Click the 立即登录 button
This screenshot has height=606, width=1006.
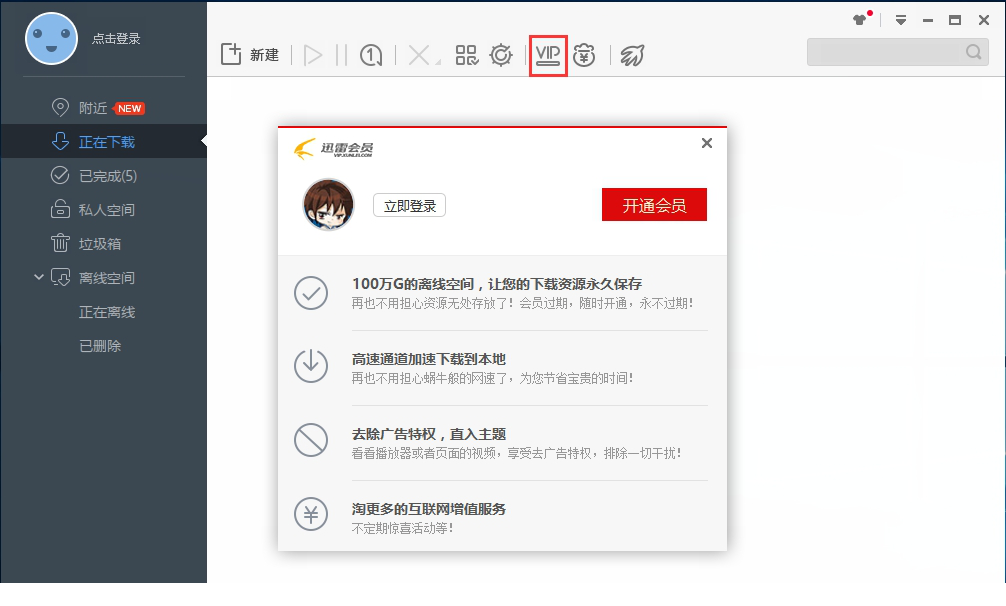pos(409,206)
